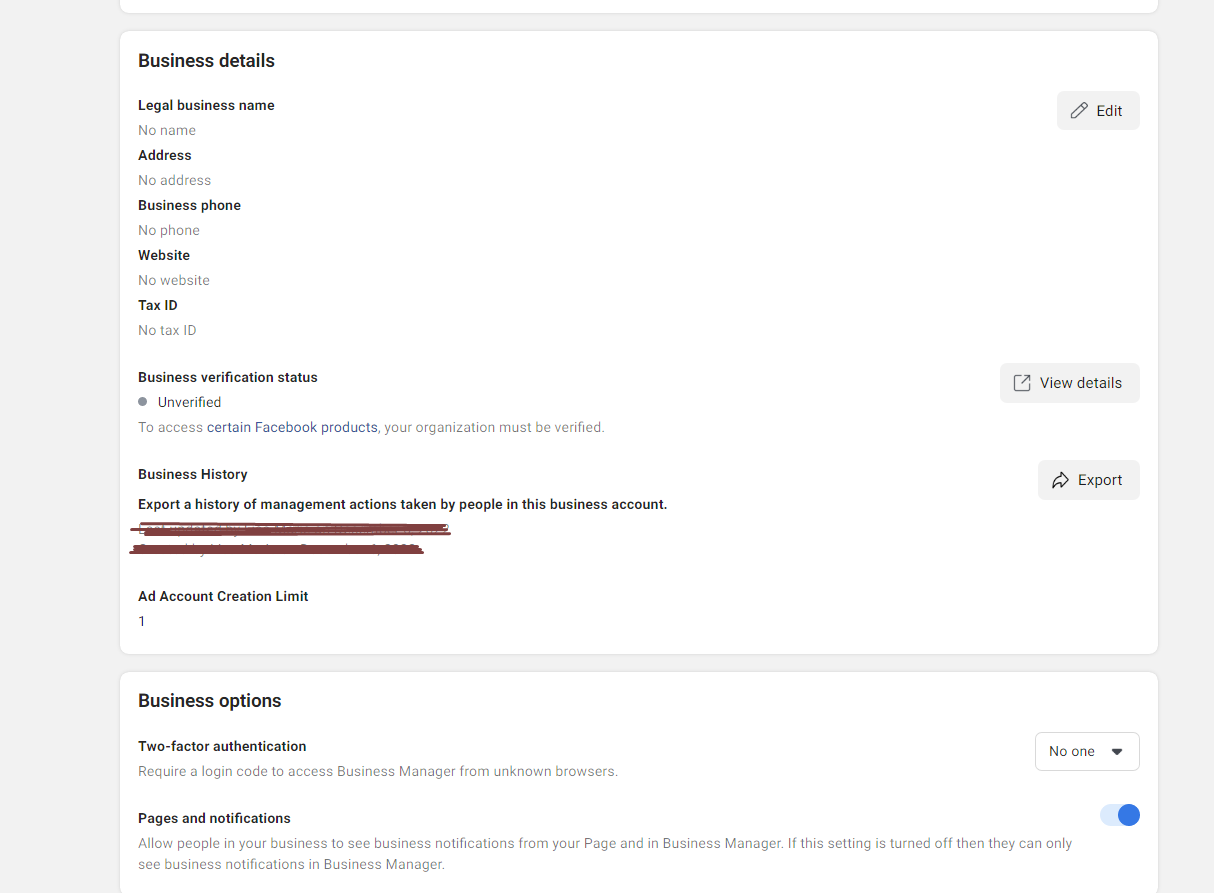Export the business history

[1089, 480]
